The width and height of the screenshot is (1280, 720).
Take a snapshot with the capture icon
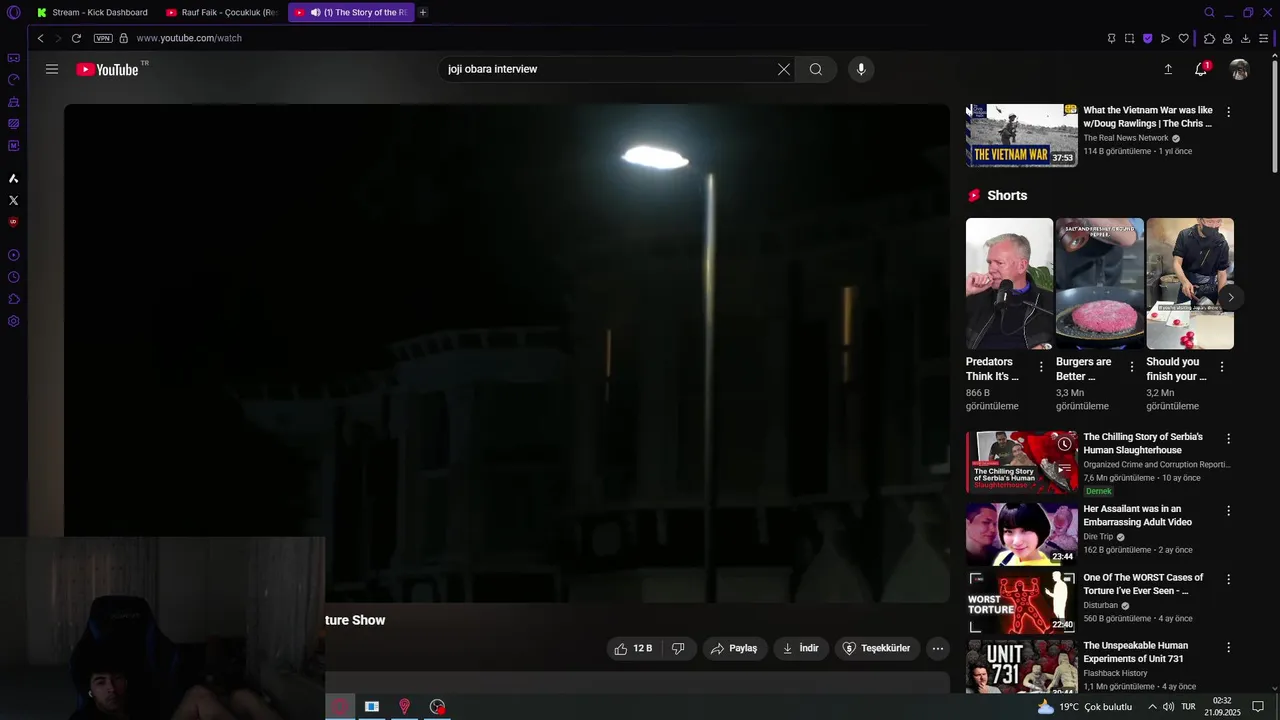tap(1129, 38)
